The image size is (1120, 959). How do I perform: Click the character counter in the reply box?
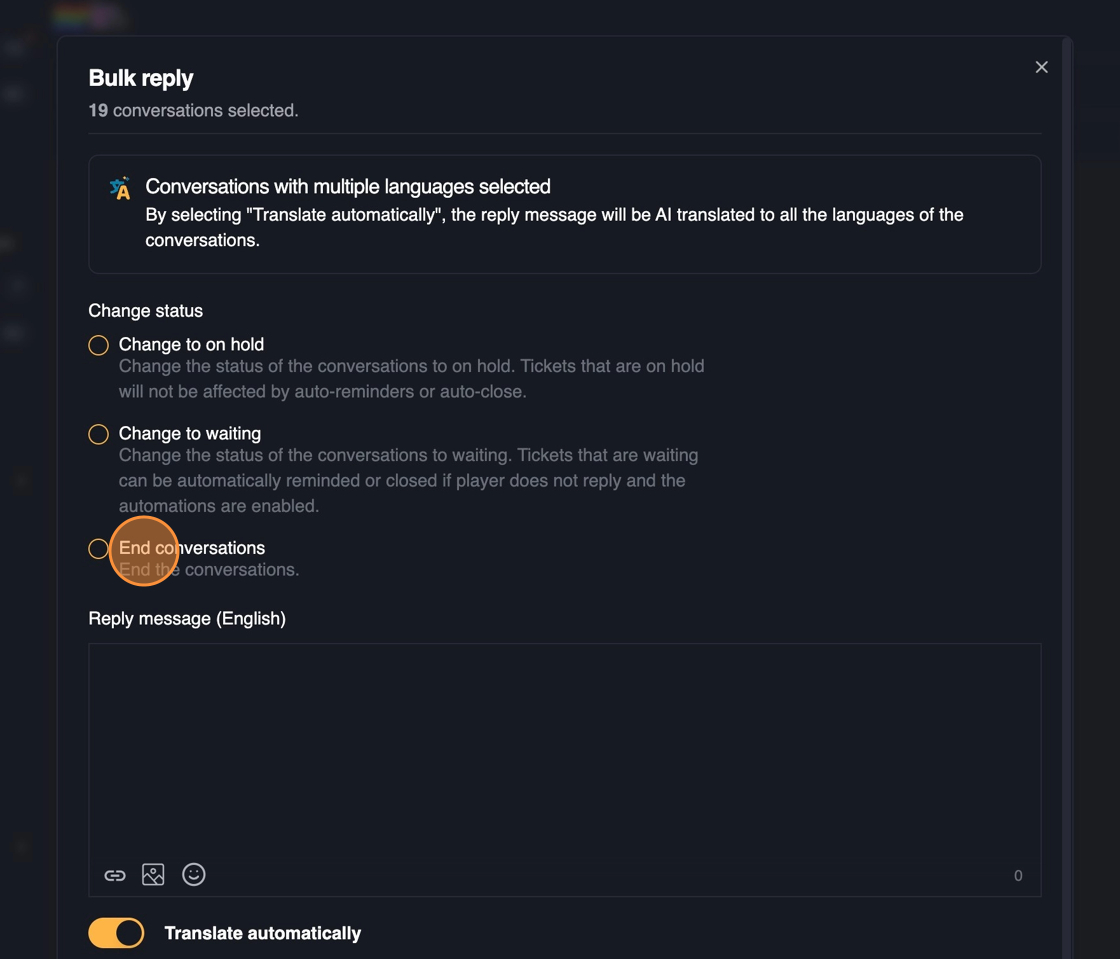click(1018, 876)
